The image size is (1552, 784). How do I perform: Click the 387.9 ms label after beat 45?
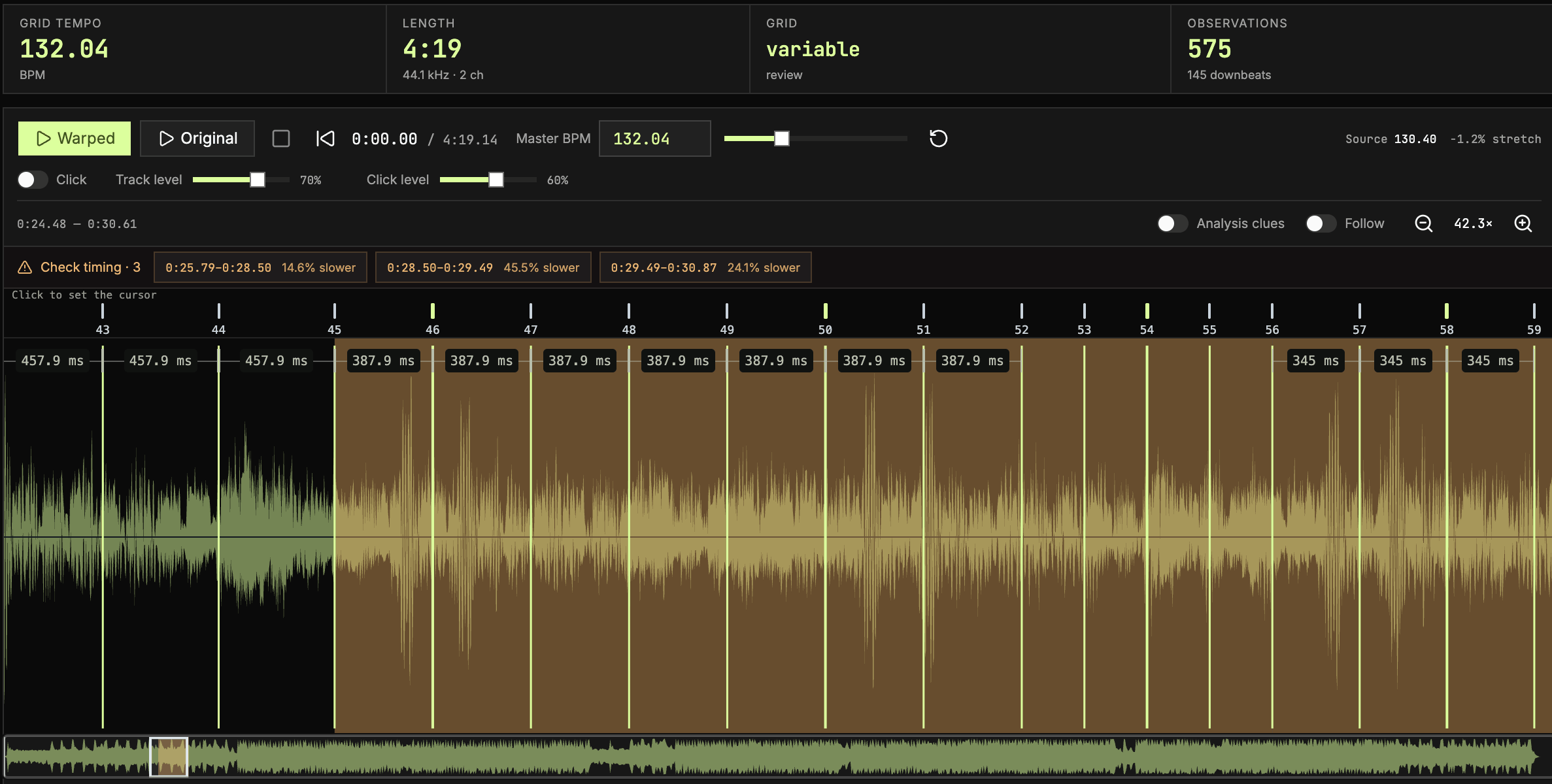383,361
